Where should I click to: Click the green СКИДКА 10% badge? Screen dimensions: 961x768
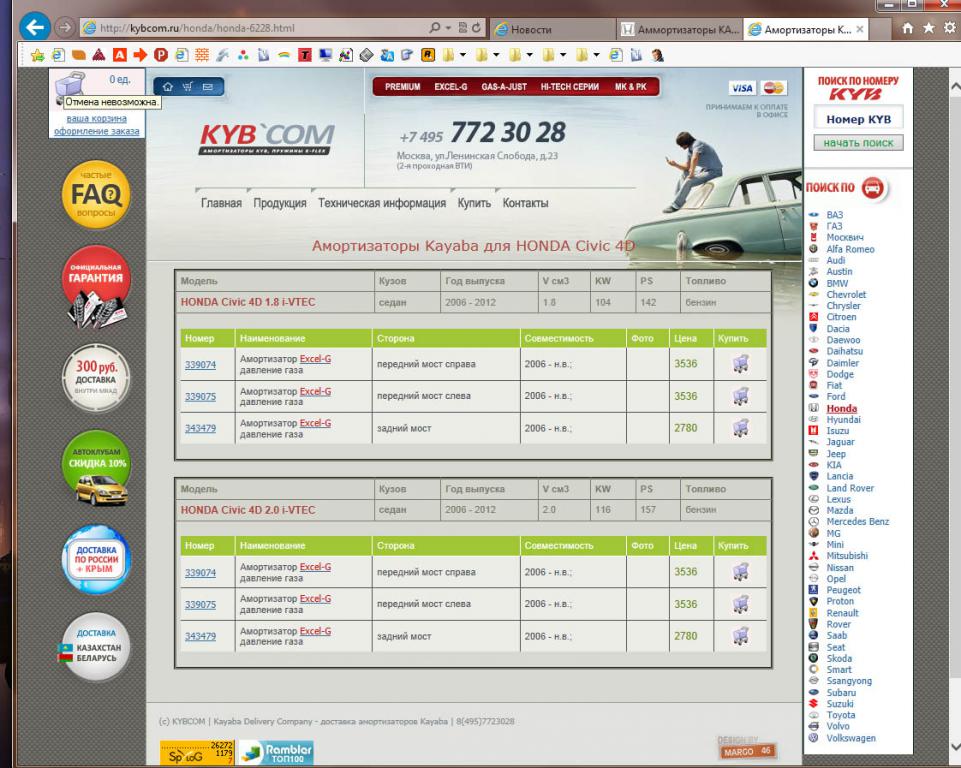coord(98,467)
